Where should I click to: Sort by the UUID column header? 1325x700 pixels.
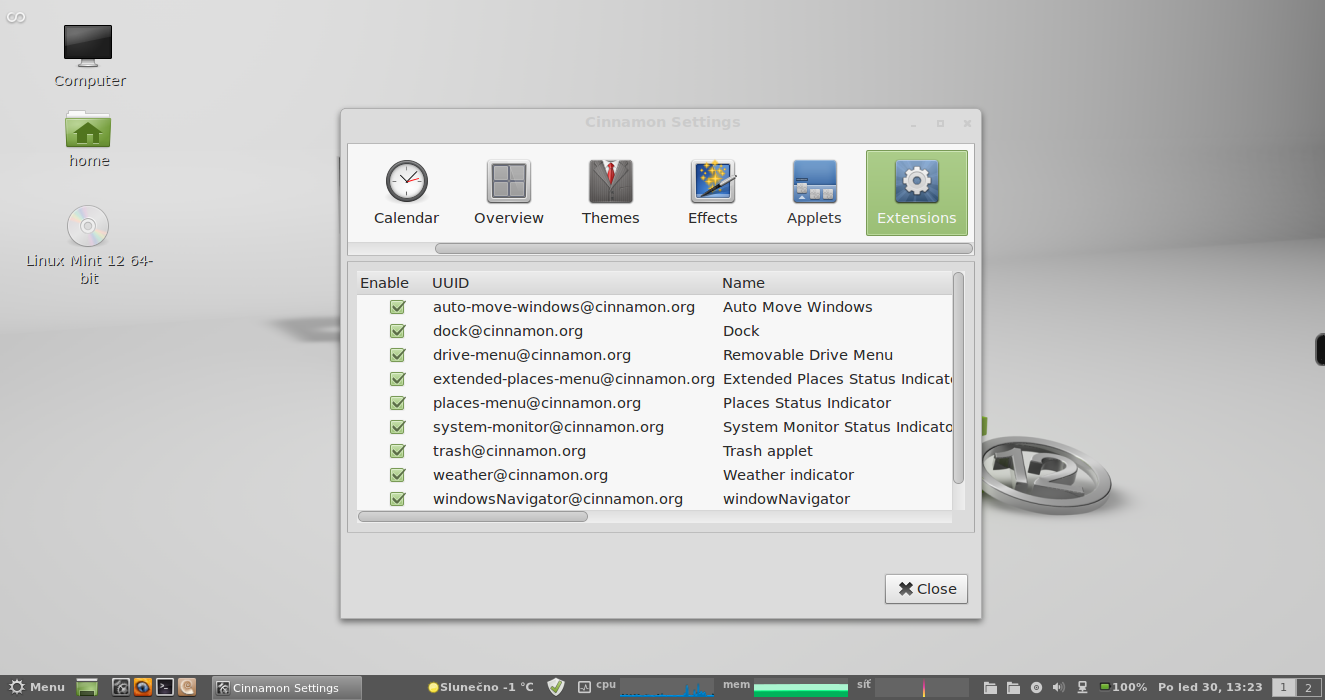[450, 283]
